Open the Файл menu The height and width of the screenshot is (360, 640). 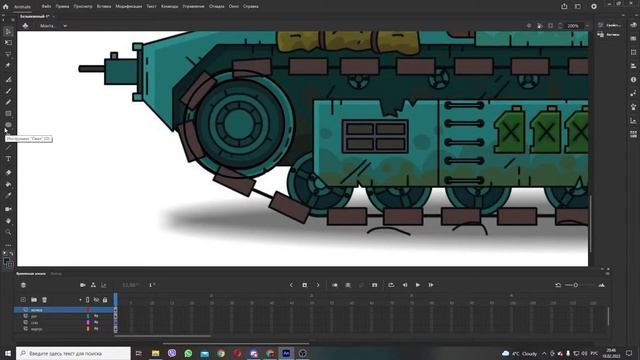(47, 7)
